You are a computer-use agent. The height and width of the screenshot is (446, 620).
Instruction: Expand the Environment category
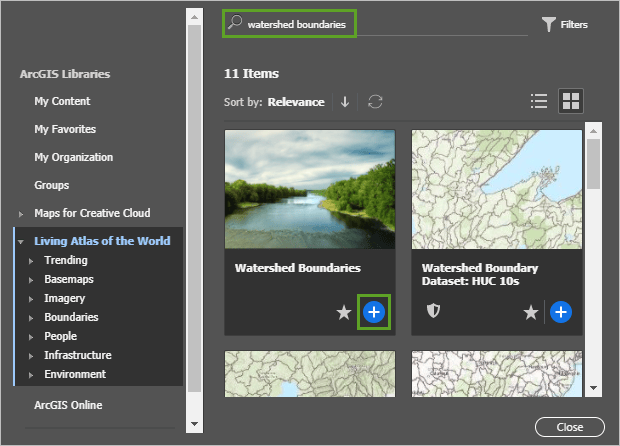point(31,375)
